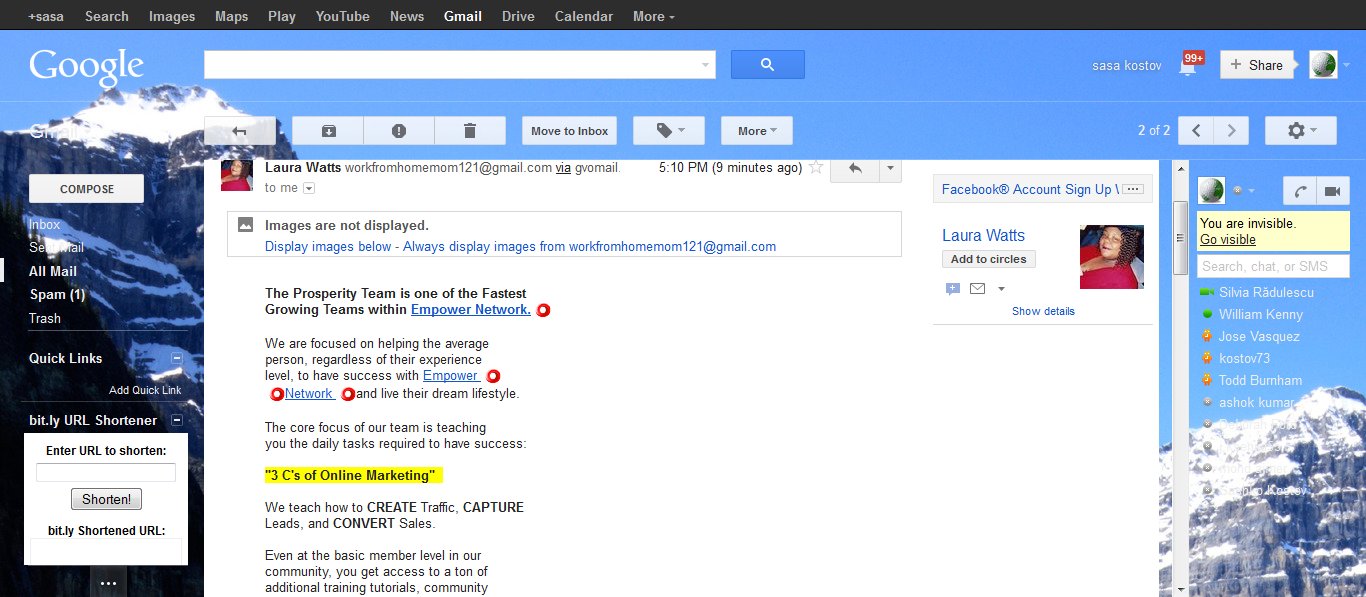The image size is (1366, 597).
Task: Open the gadgets ellipsis at sidebar bottom
Action: [108, 583]
